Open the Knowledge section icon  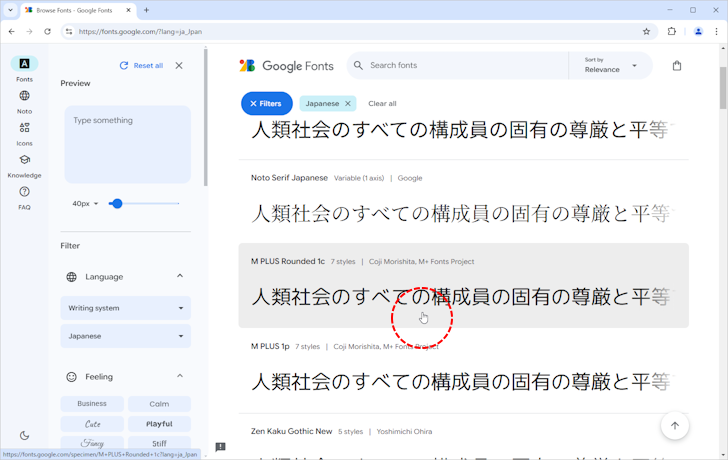[24, 160]
